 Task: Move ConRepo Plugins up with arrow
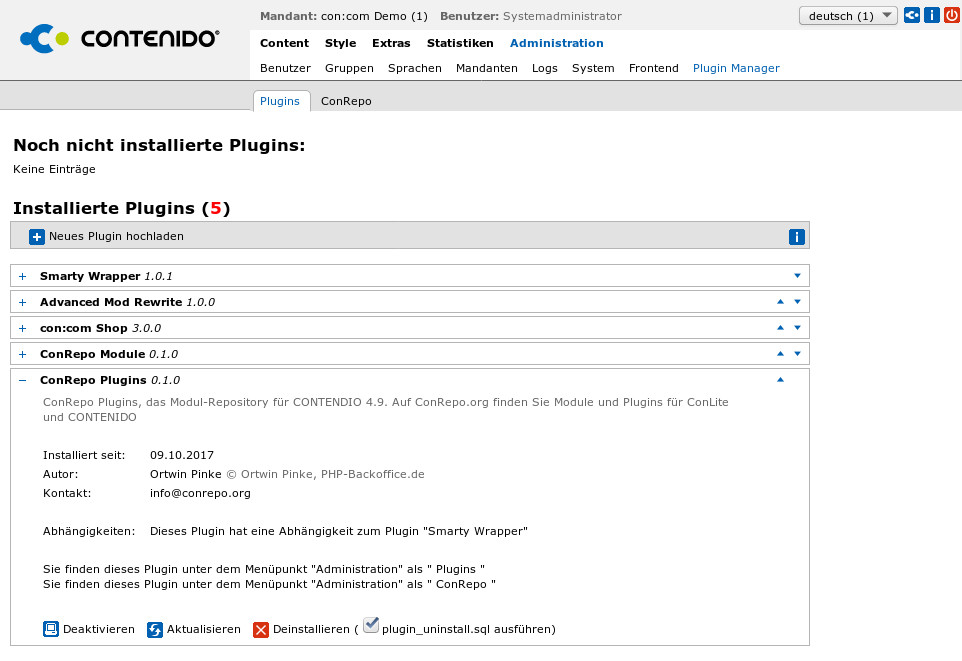[x=781, y=380]
